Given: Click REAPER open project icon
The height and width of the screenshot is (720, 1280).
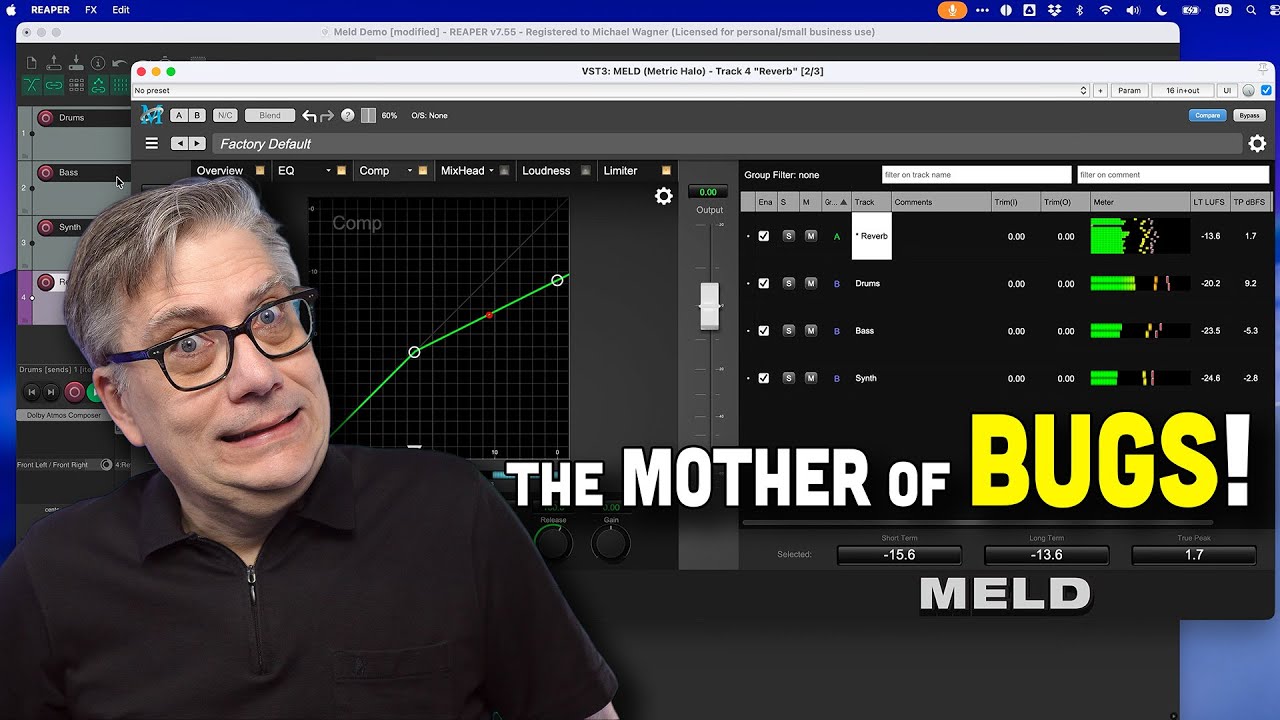Looking at the screenshot, I should (x=53, y=63).
